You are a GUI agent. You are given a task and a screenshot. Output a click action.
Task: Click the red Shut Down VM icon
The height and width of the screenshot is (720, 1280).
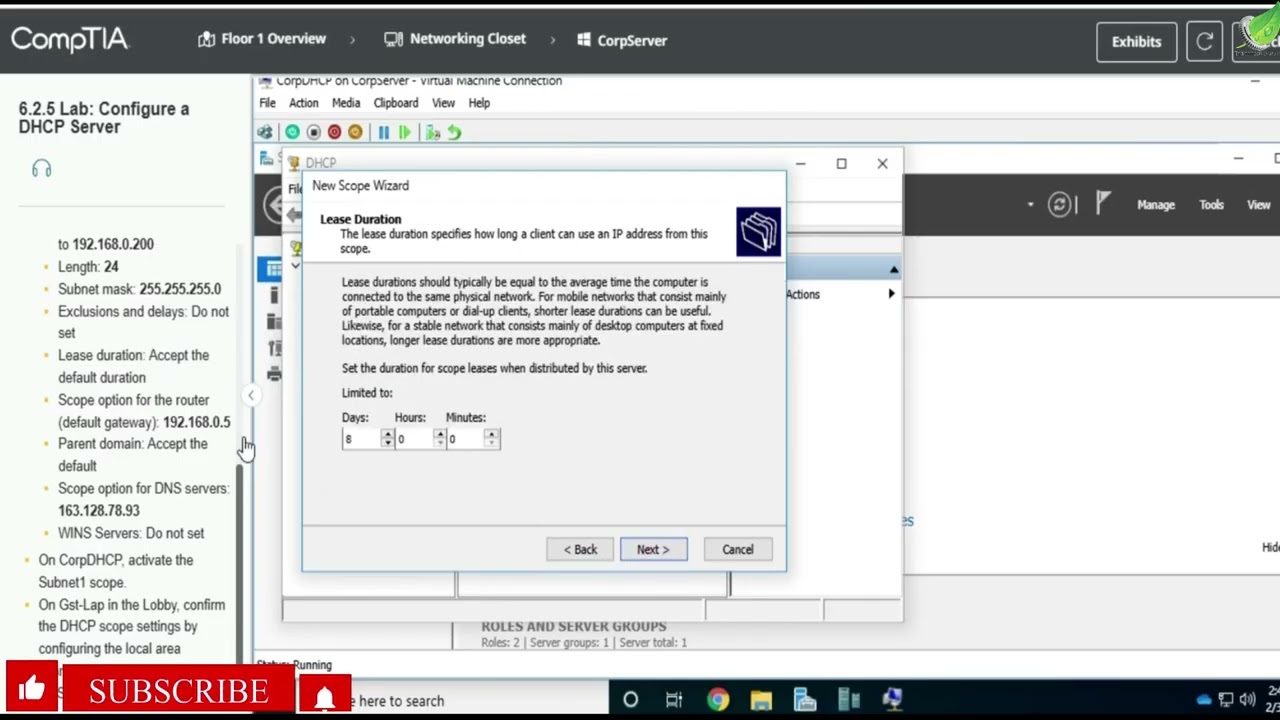pyautogui.click(x=334, y=132)
